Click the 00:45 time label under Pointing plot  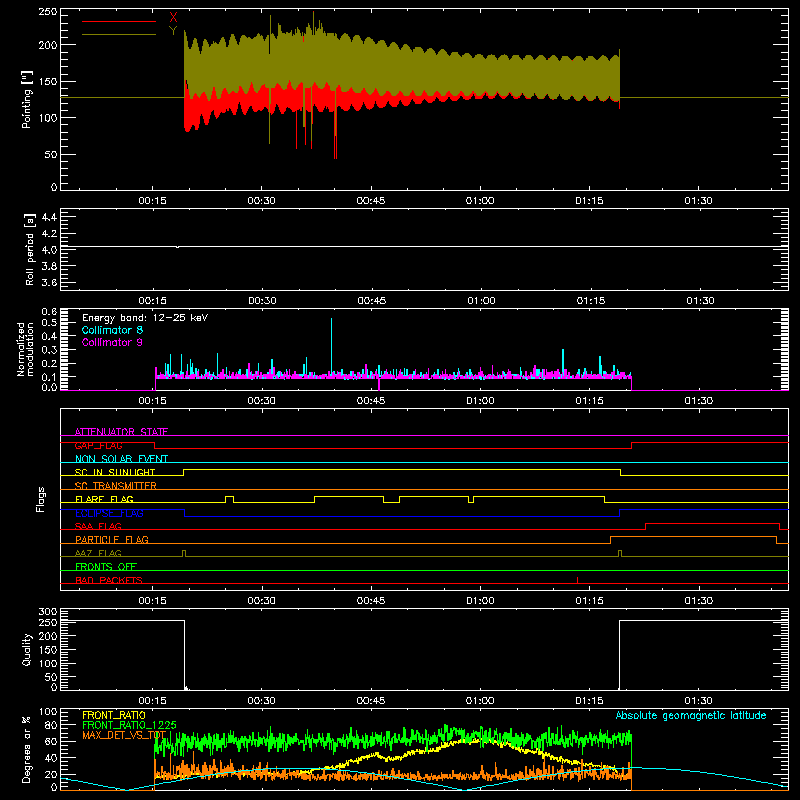click(x=370, y=201)
